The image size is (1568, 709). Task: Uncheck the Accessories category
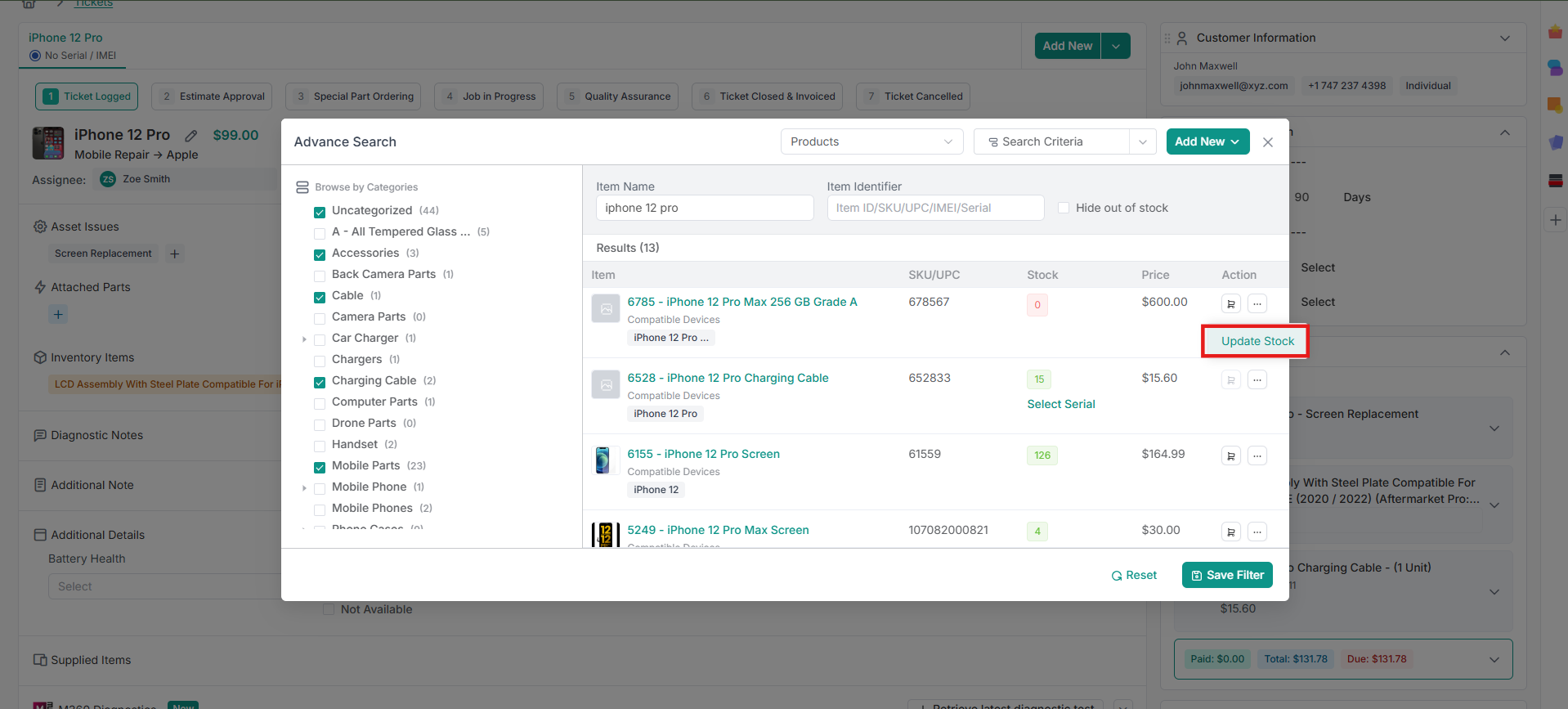320,254
